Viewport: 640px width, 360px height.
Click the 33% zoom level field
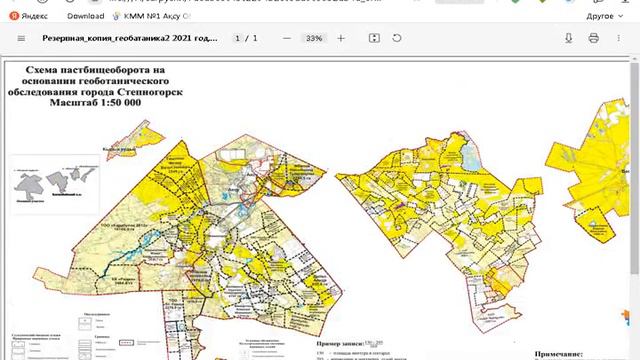point(314,38)
